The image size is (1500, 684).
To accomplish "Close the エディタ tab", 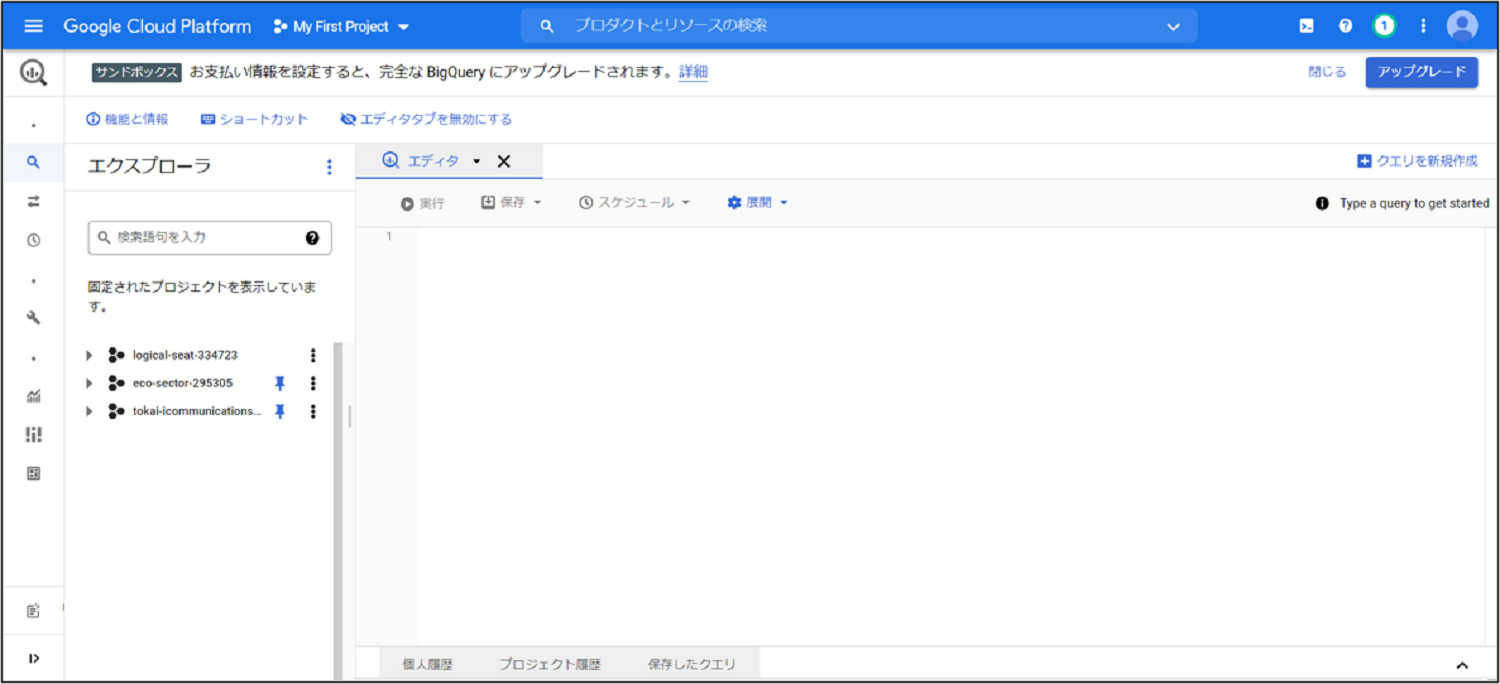I will [x=504, y=161].
